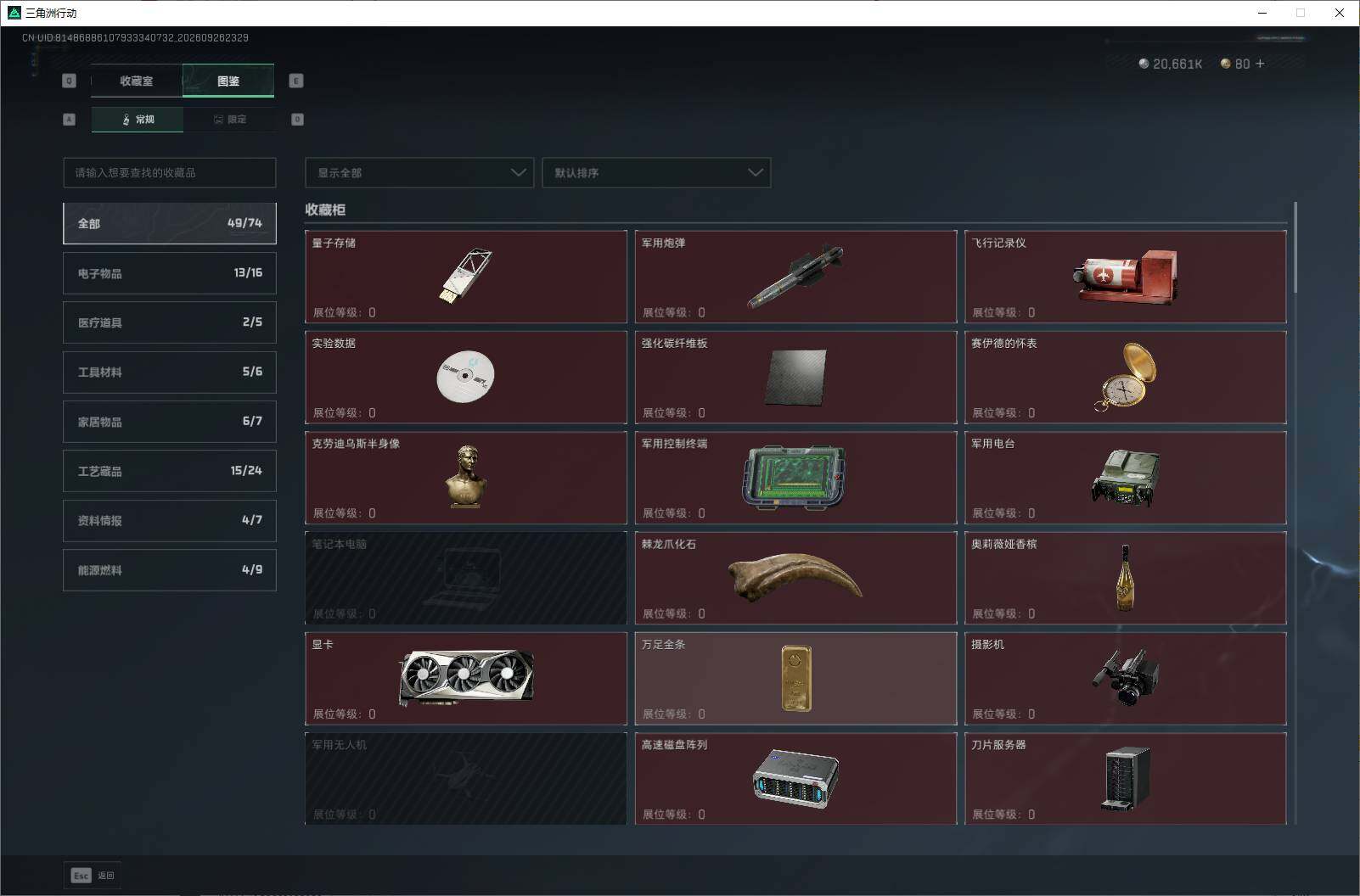Filter by 工具材料 category

[170, 372]
